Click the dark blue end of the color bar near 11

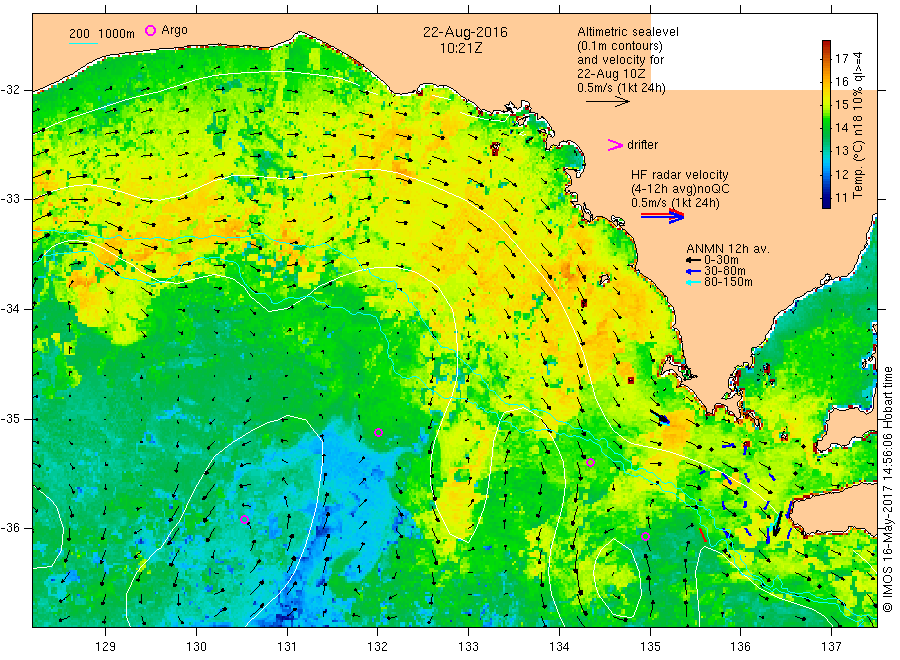click(x=827, y=200)
